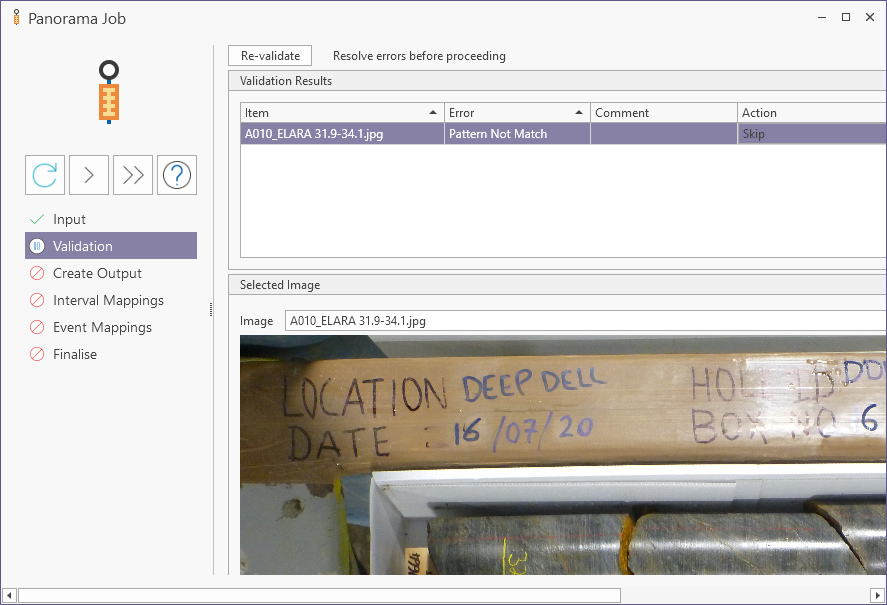The image size is (887, 605).
Task: Click the large drillhole logo icon
Action: pyautogui.click(x=109, y=92)
